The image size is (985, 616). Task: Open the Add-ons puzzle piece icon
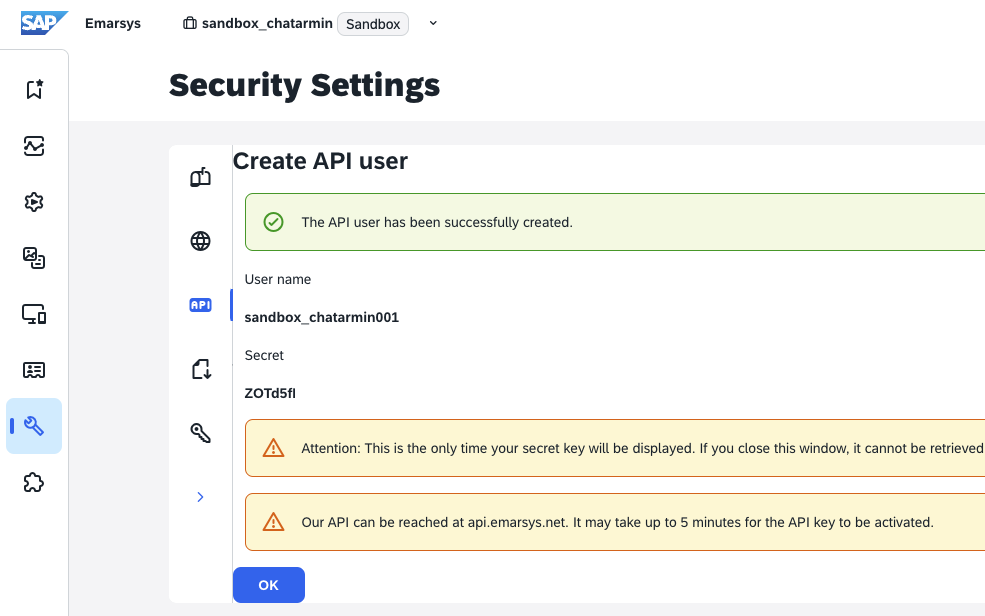pos(34,482)
